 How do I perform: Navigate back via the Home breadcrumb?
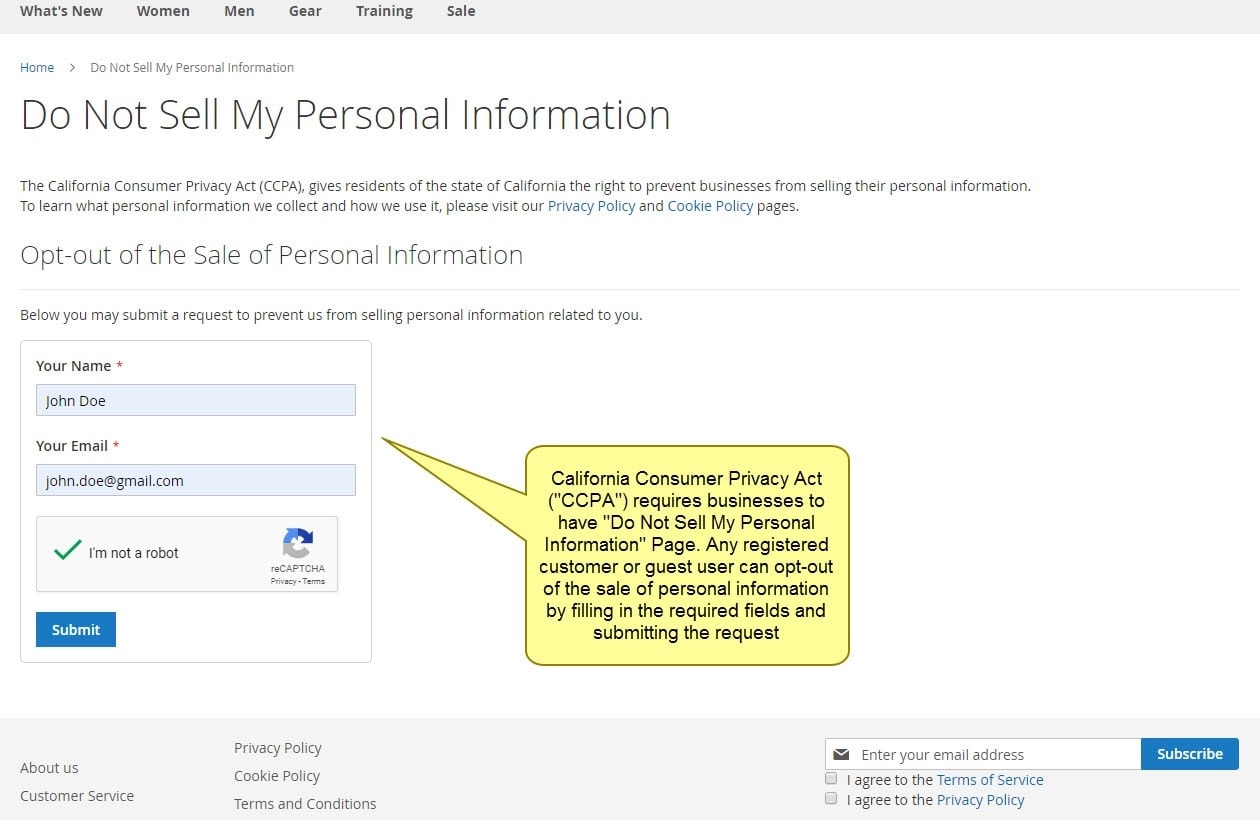37,67
